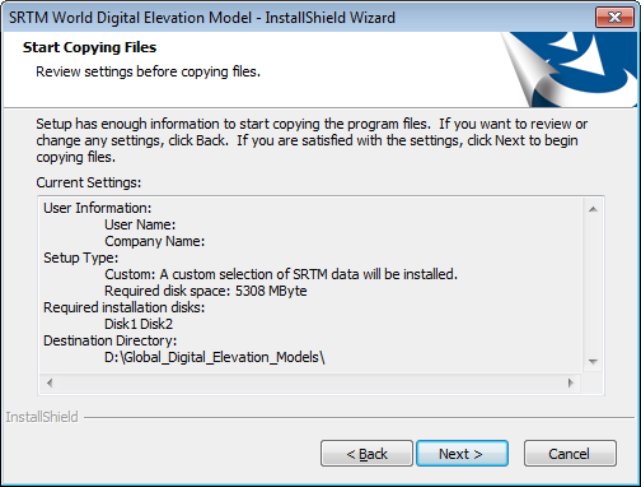The width and height of the screenshot is (644, 488).
Task: Click the Destination Directory path line
Action: click(x=215, y=357)
